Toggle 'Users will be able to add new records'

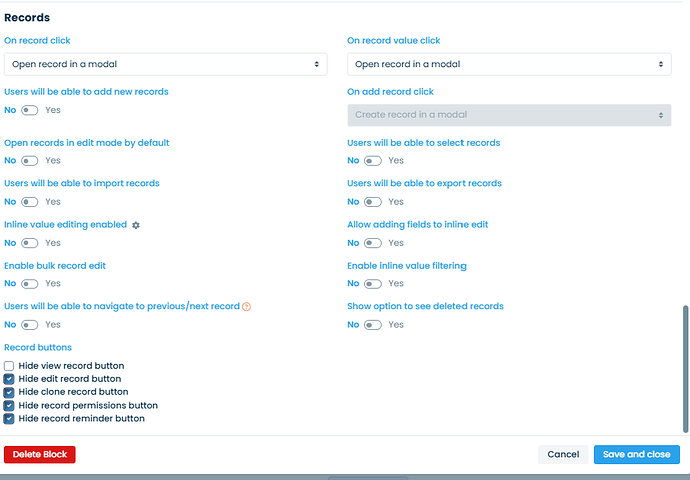30,110
